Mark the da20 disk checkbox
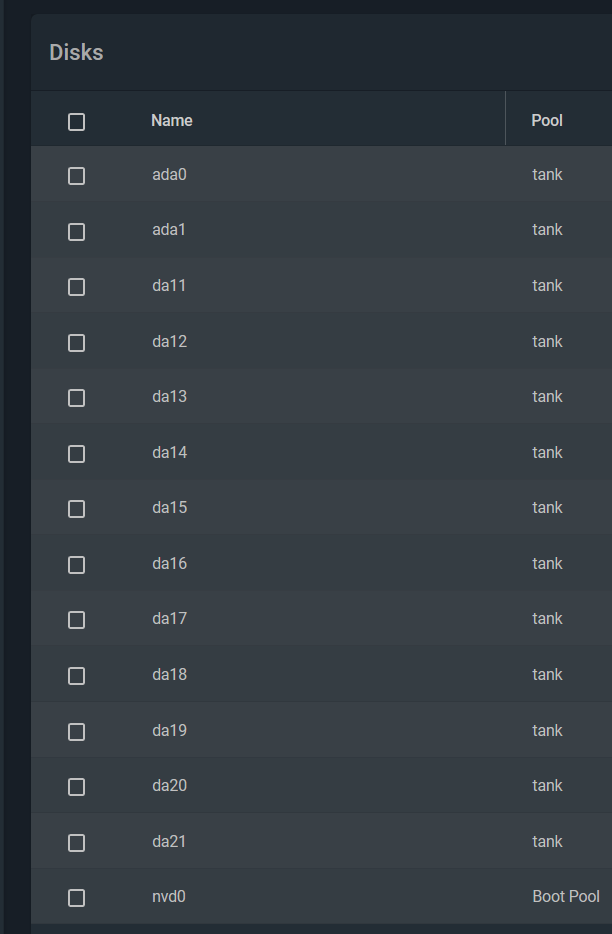 [x=76, y=787]
